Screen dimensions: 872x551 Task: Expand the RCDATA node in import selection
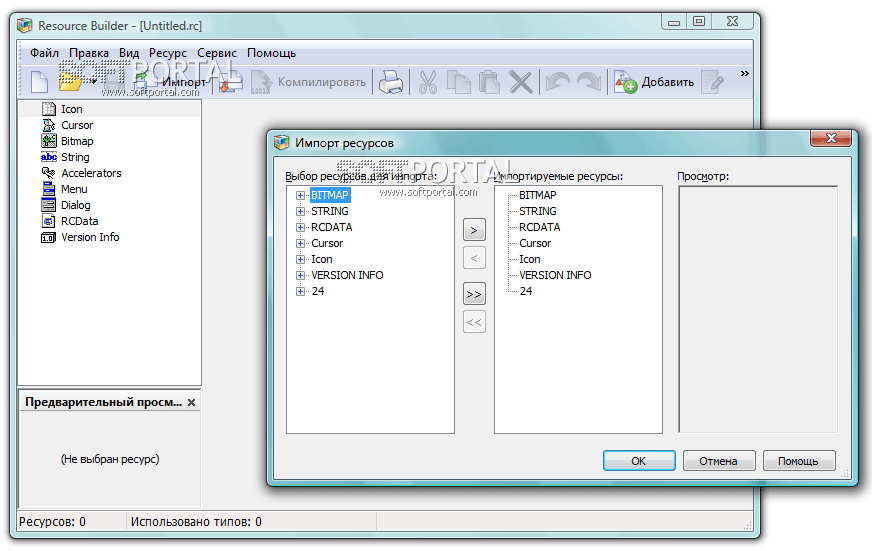300,228
